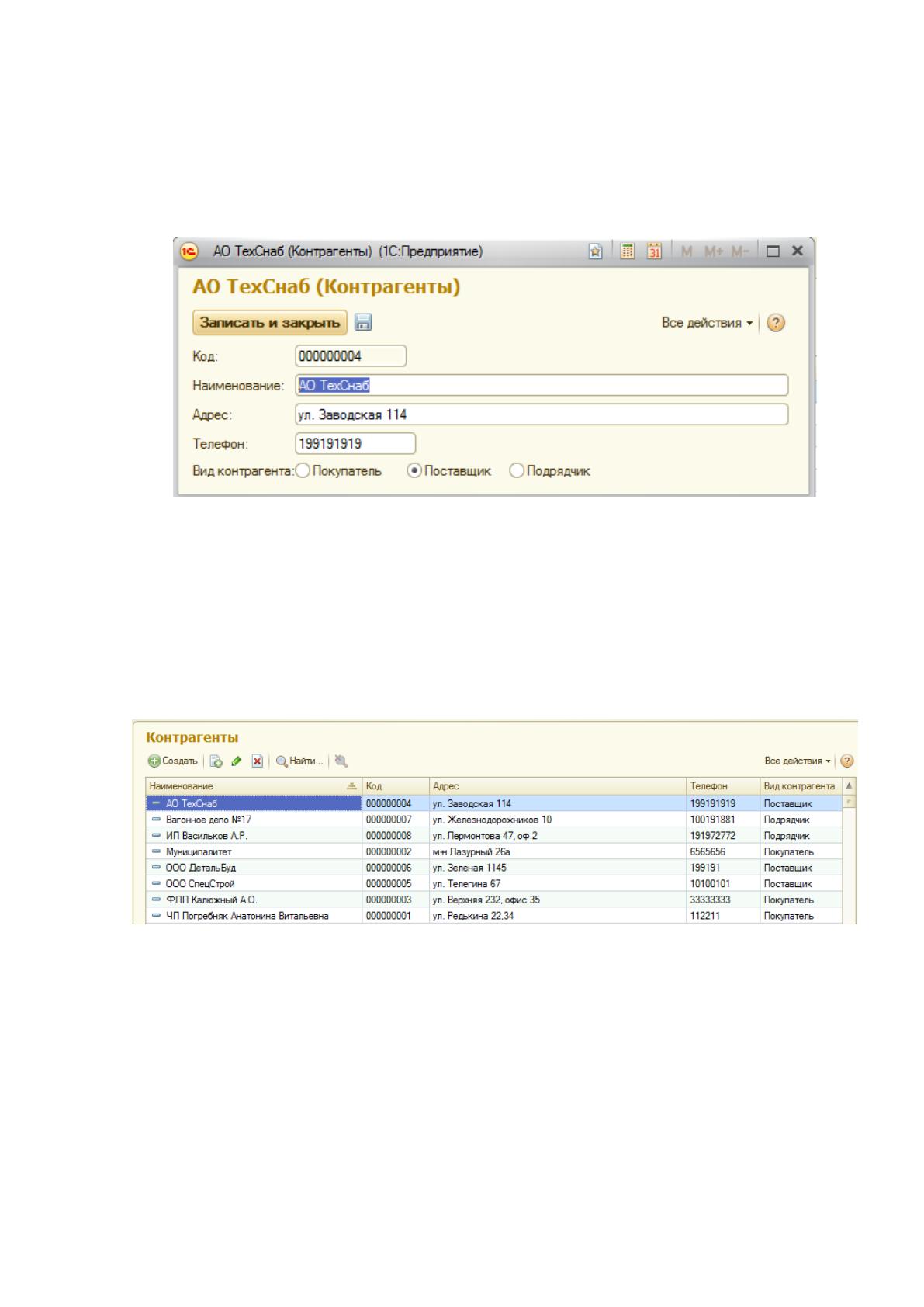Image resolution: width=924 pixels, height=1307 pixels.
Task: Click the Записать и закрыть button
Action: 270,323
